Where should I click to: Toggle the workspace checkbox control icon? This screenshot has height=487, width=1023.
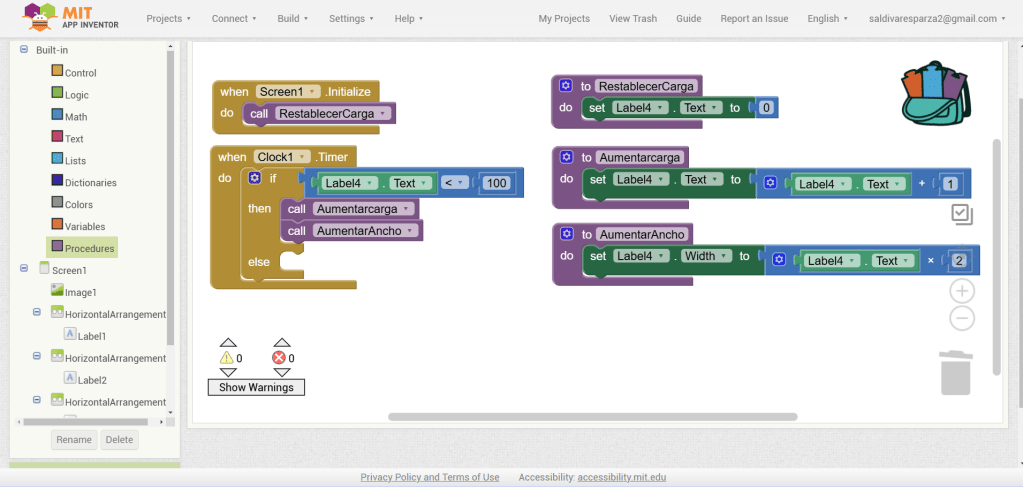(x=961, y=214)
